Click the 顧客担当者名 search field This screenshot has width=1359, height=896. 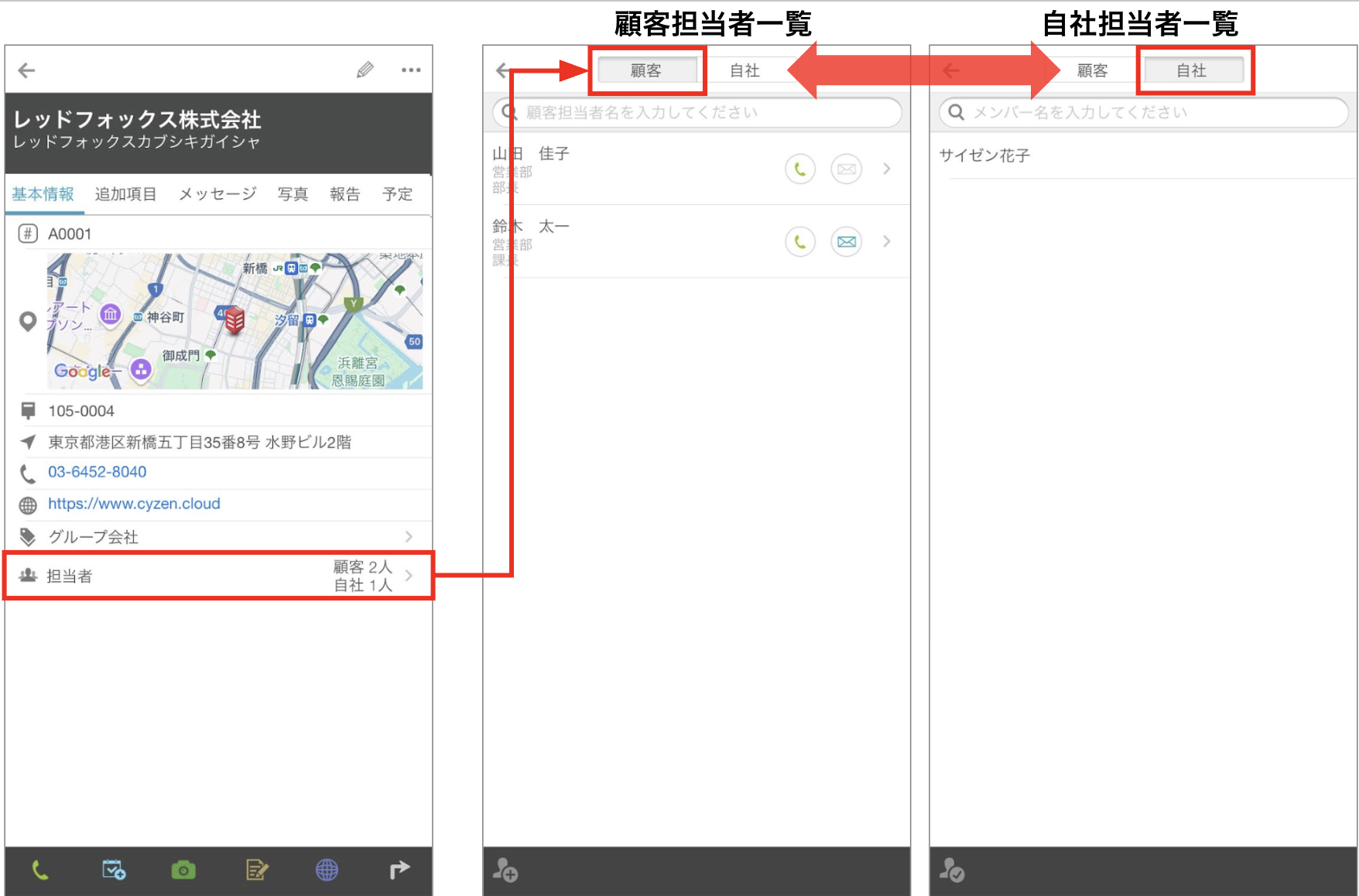point(697,112)
